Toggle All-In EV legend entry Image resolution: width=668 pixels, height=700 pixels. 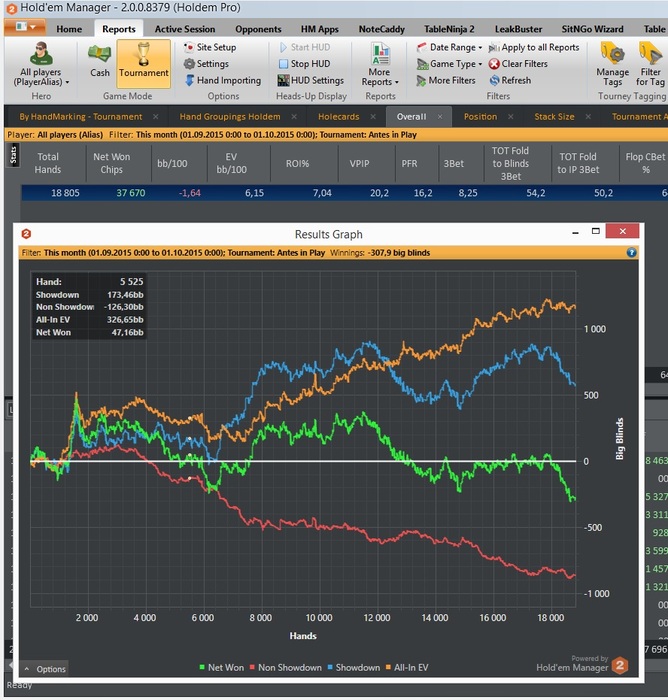[x=407, y=668]
